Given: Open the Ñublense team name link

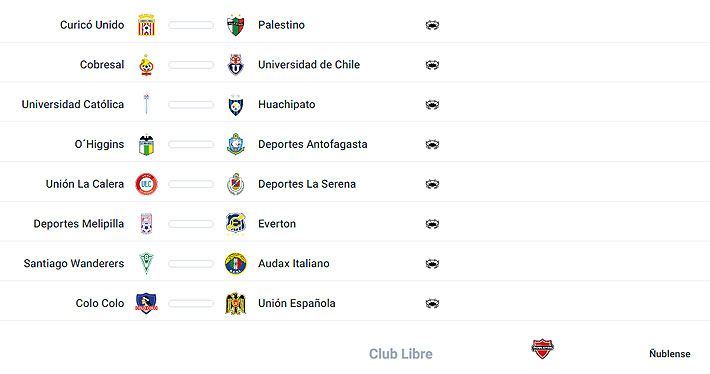Looking at the screenshot, I should click(x=670, y=354).
